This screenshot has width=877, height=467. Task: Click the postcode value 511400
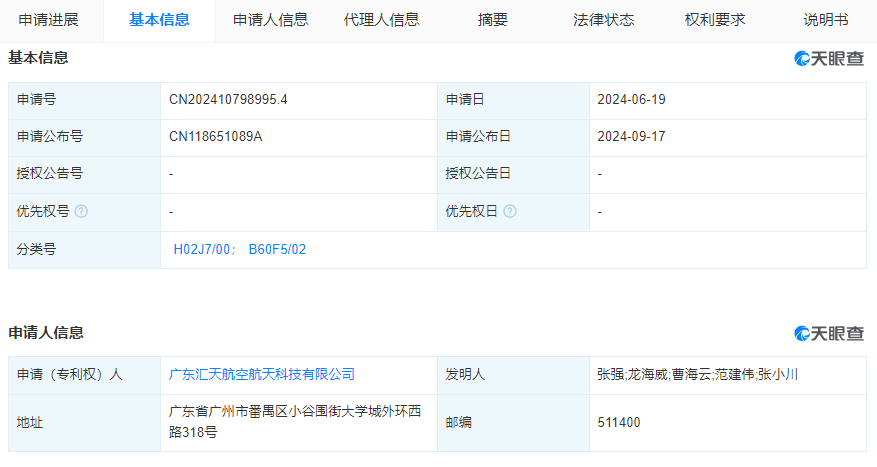coord(618,422)
